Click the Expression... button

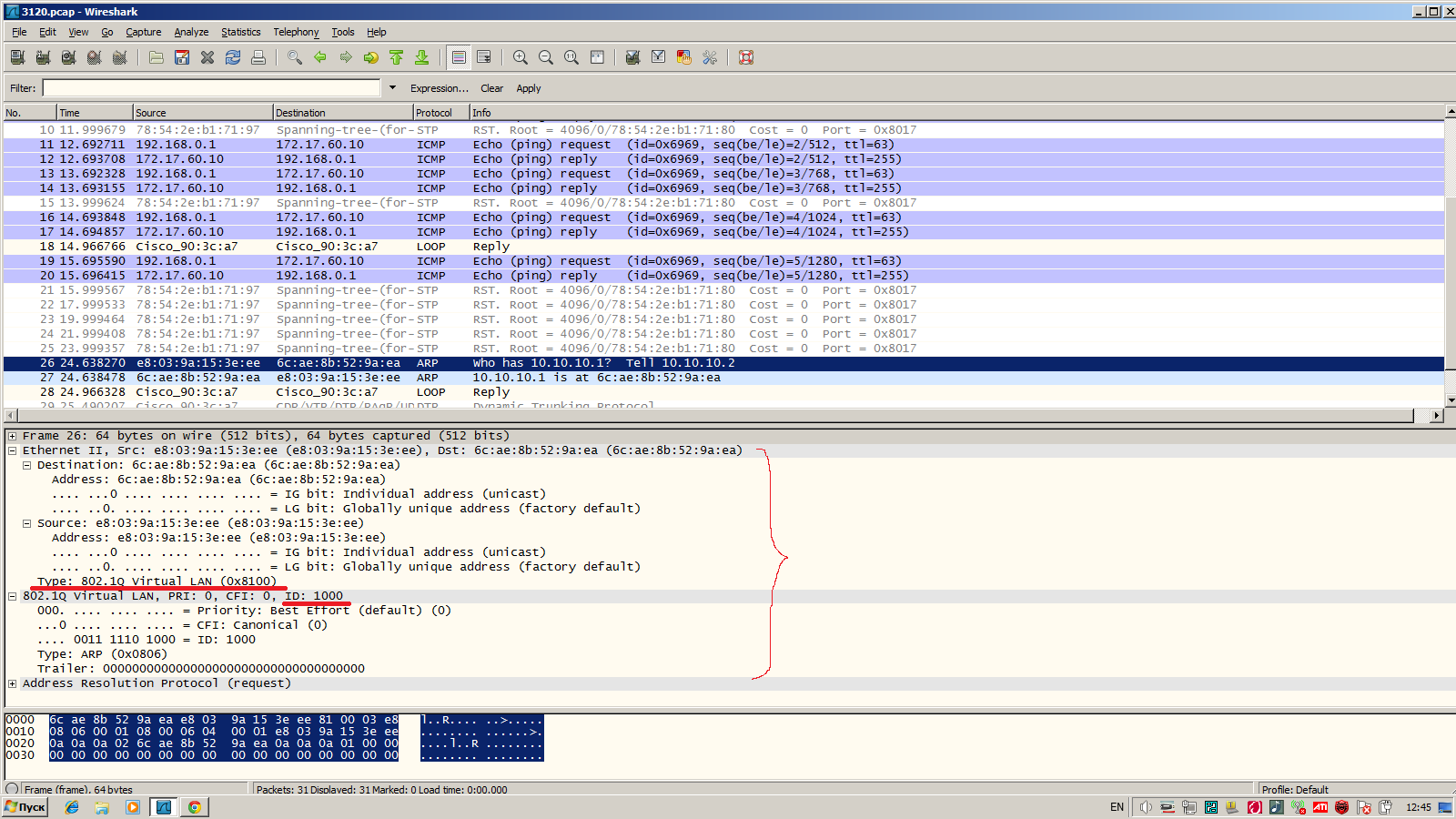pos(439,88)
